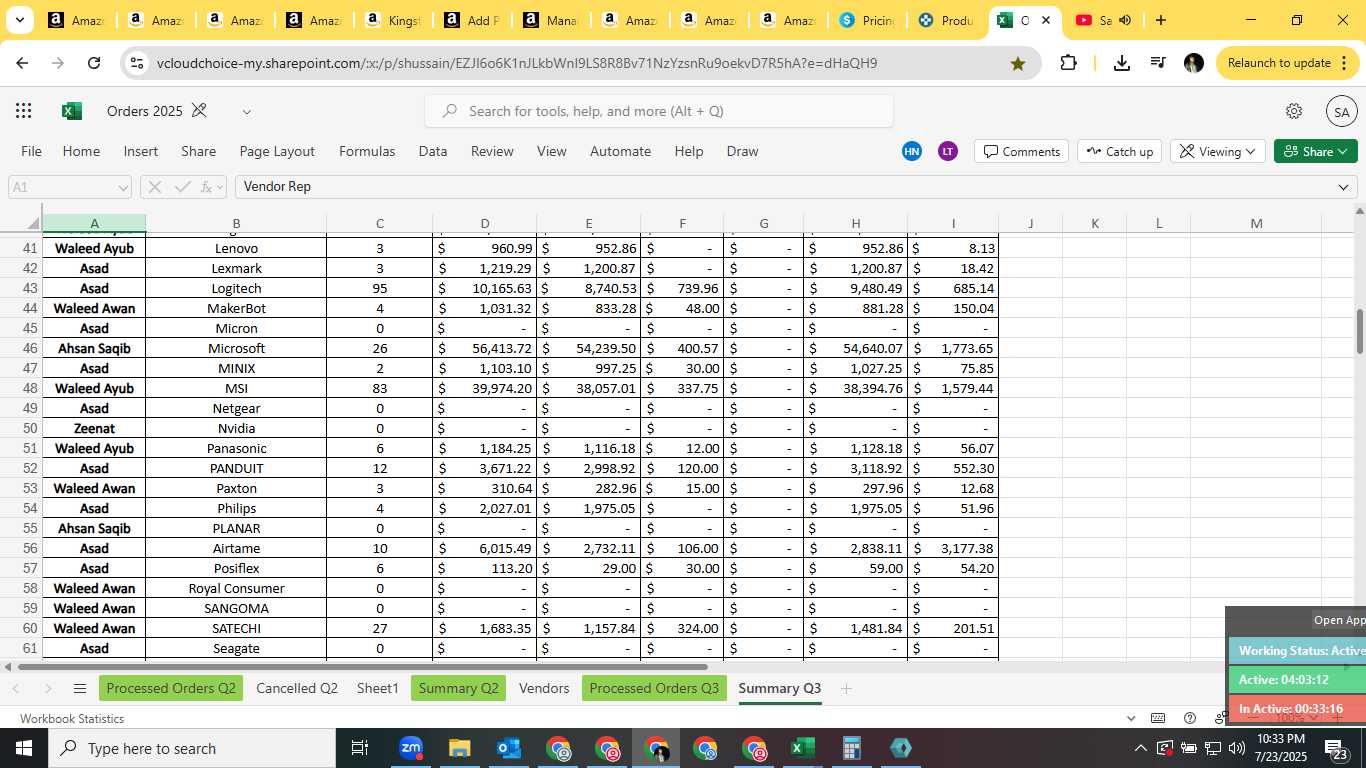Image resolution: width=1366 pixels, height=768 pixels.
Task: Open Chrome extensions puzzle icon
Action: (x=1068, y=63)
